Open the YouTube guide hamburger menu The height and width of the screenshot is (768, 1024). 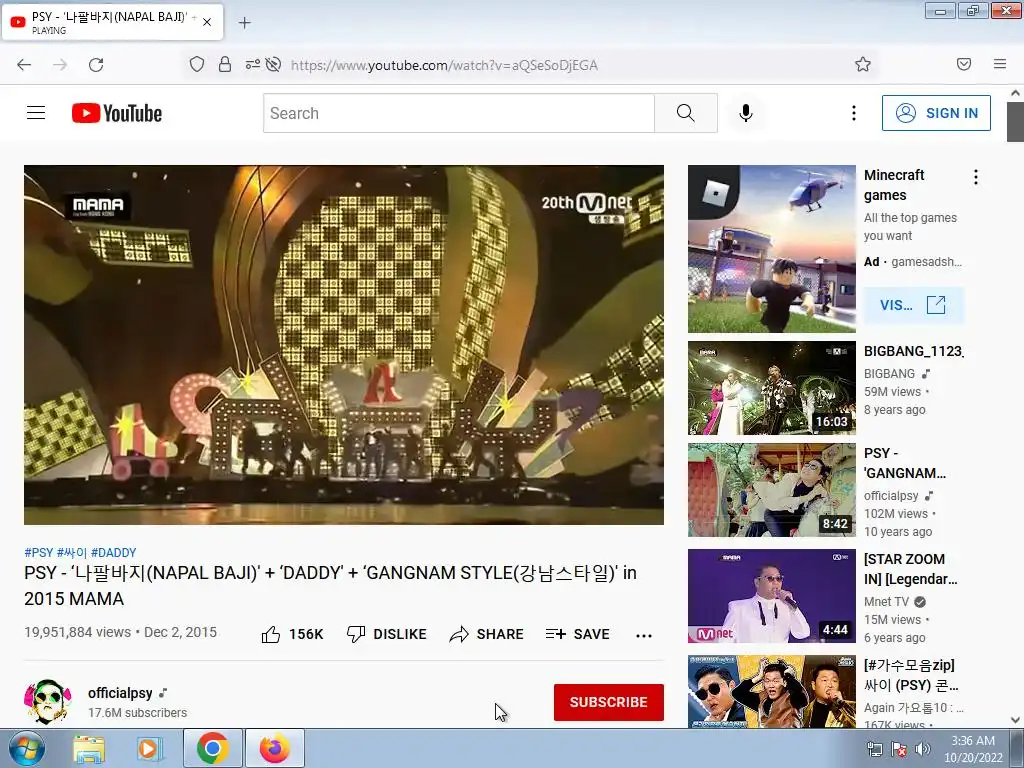click(x=36, y=113)
